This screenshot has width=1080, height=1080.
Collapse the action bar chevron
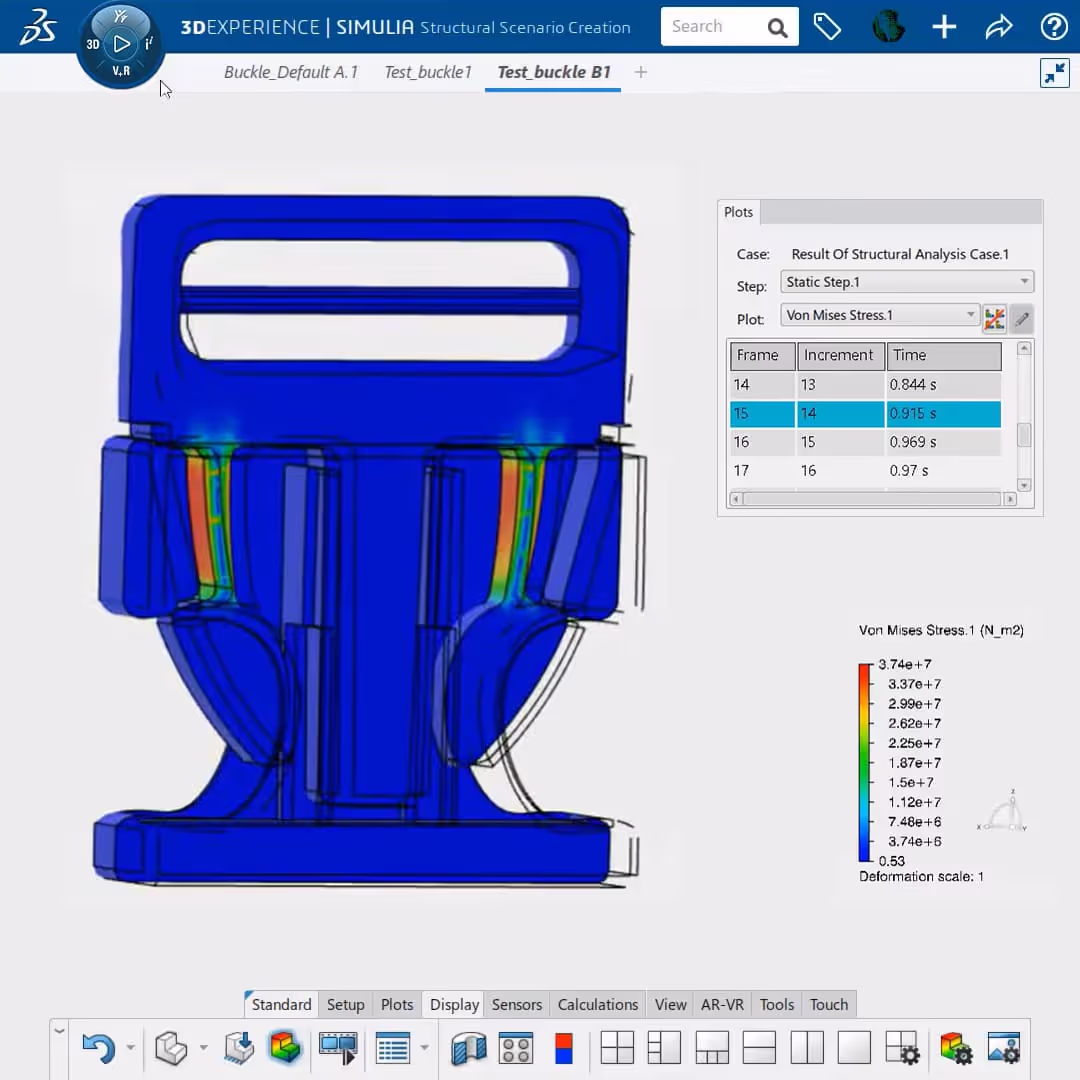59,1031
